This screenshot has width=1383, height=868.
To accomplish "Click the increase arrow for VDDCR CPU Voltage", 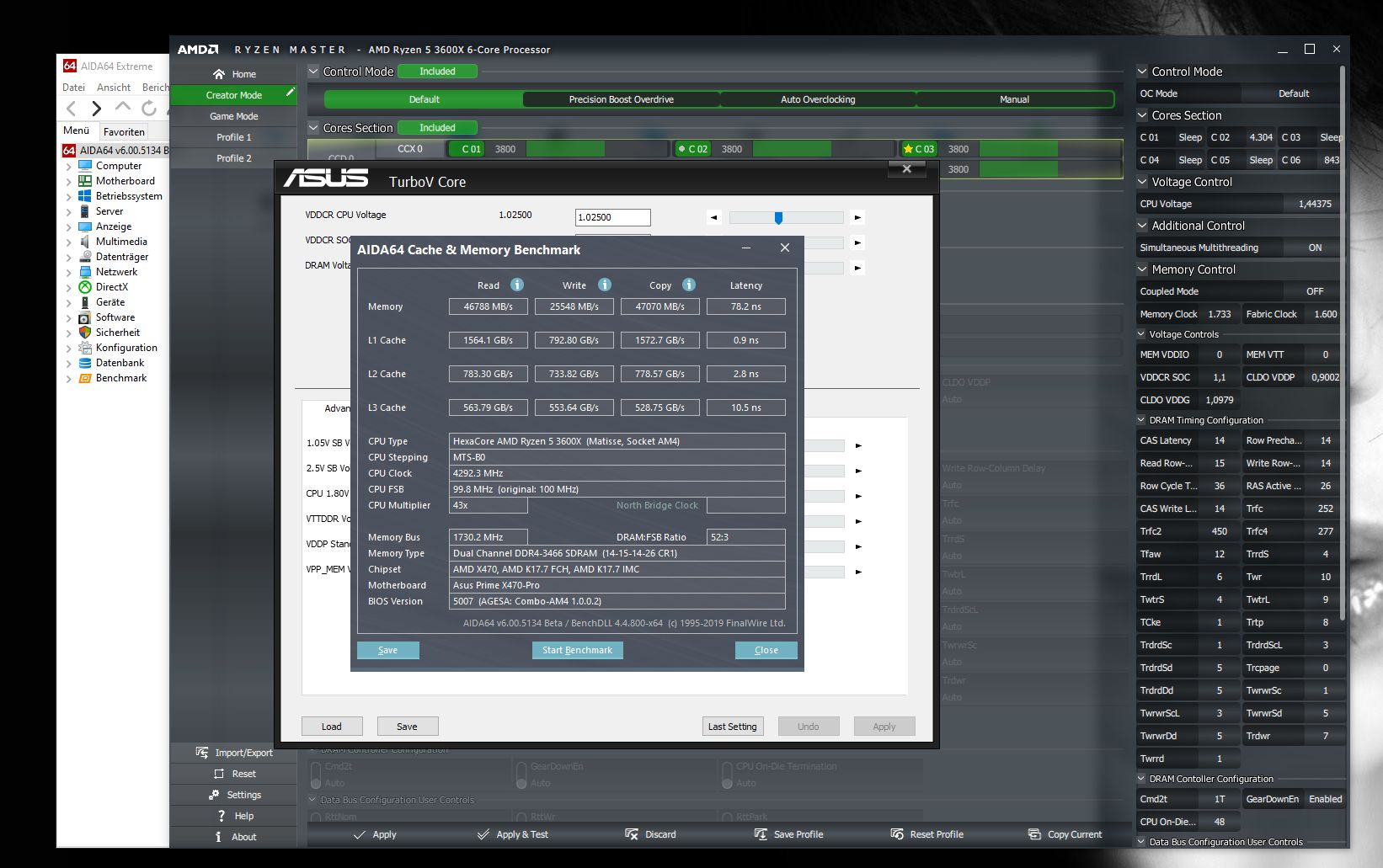I will pos(857,217).
